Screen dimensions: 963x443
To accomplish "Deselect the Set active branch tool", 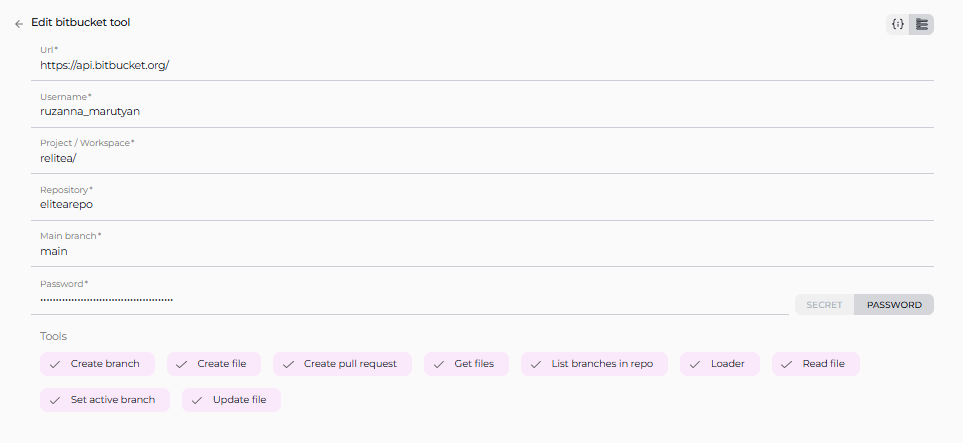I will [x=104, y=400].
